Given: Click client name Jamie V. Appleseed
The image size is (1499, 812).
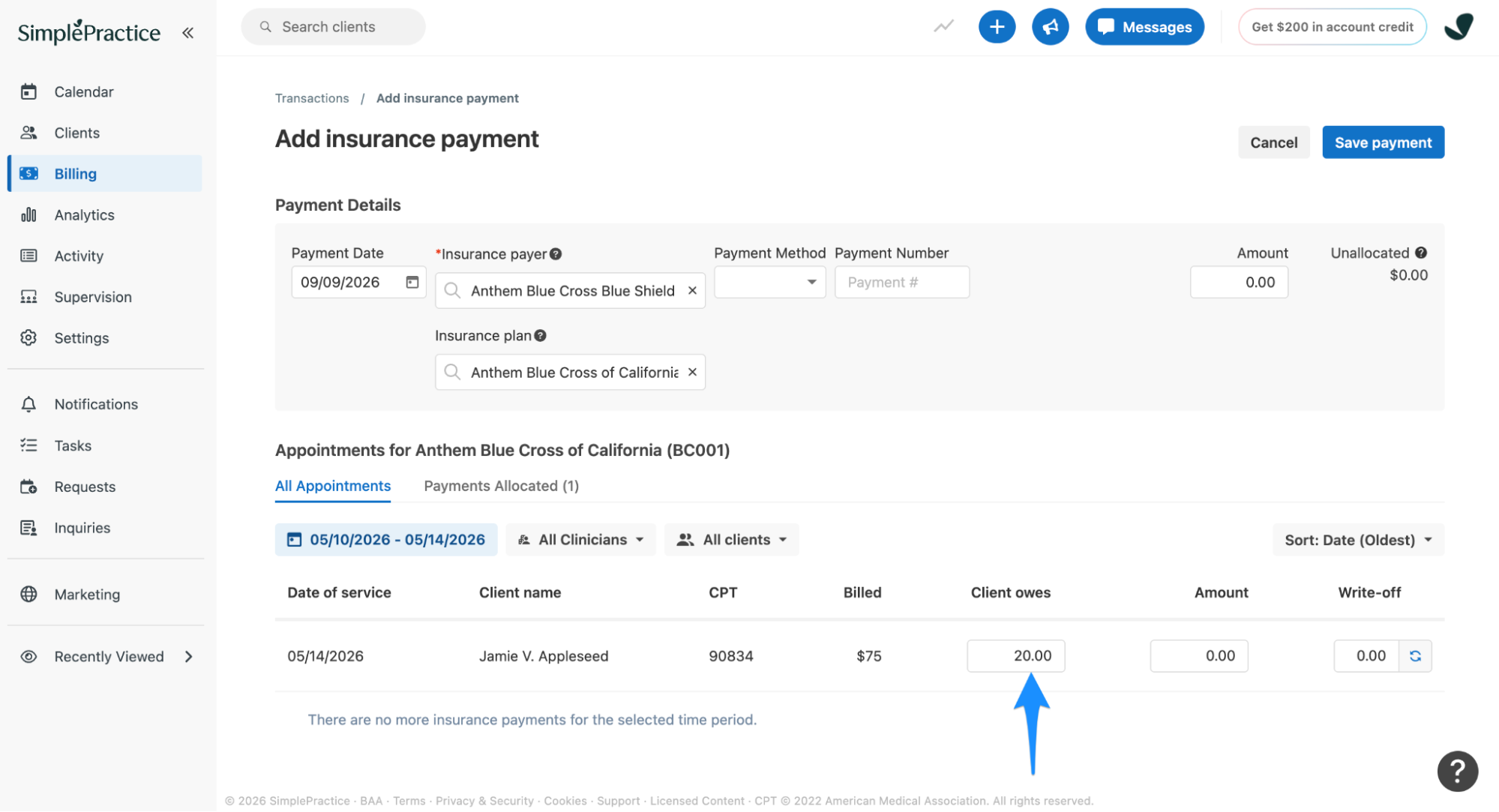Looking at the screenshot, I should tap(544, 656).
